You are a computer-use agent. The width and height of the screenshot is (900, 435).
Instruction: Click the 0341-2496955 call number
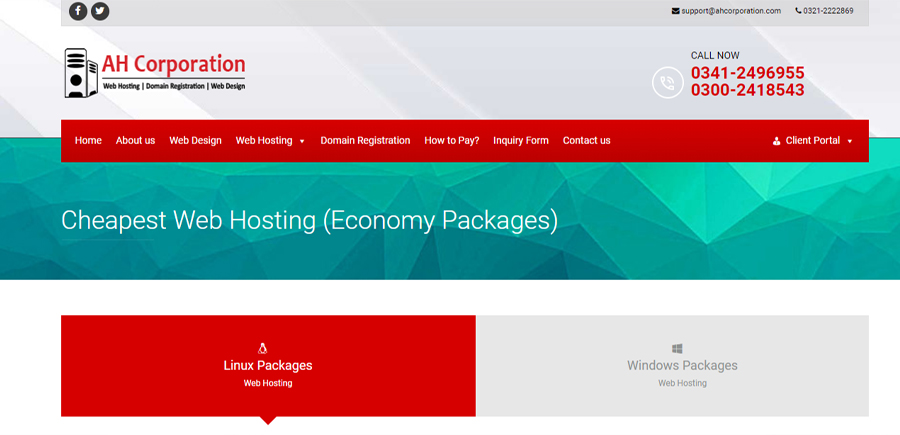point(747,73)
